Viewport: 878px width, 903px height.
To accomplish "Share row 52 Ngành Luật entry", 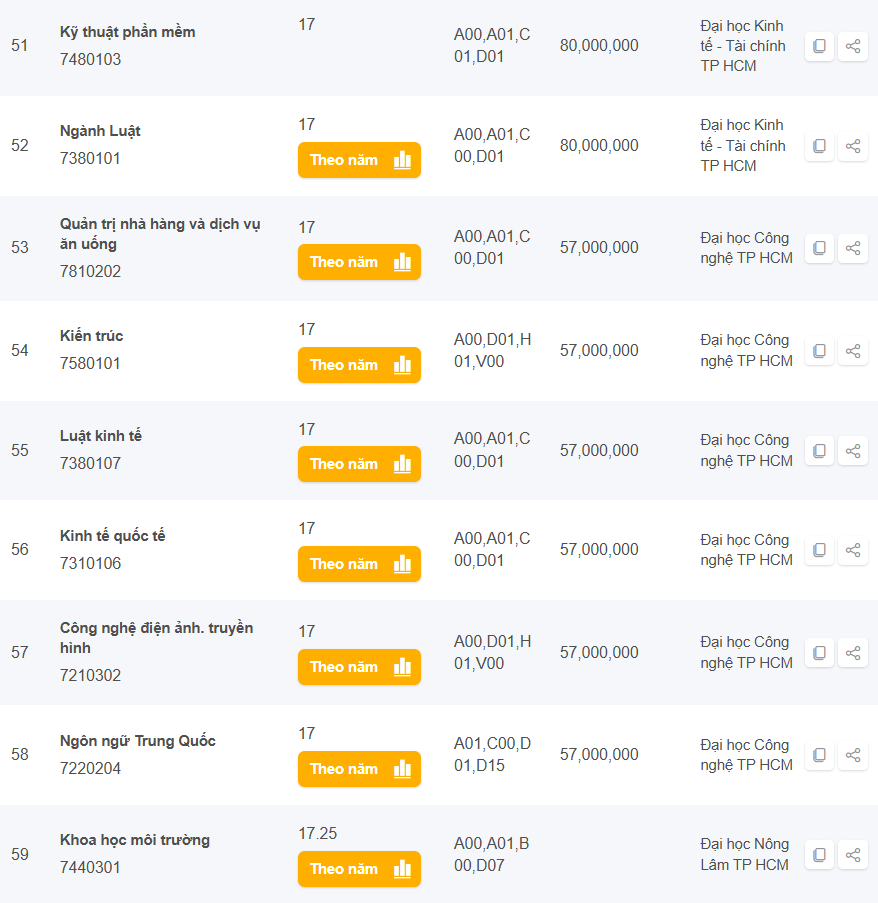I will [853, 146].
